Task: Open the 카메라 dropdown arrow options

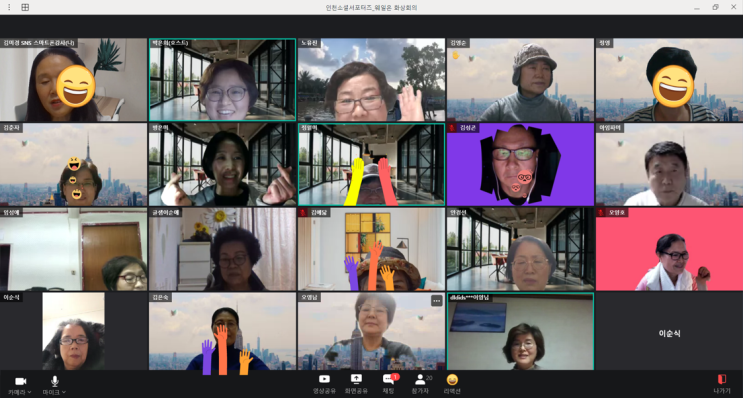Action: tap(29, 392)
